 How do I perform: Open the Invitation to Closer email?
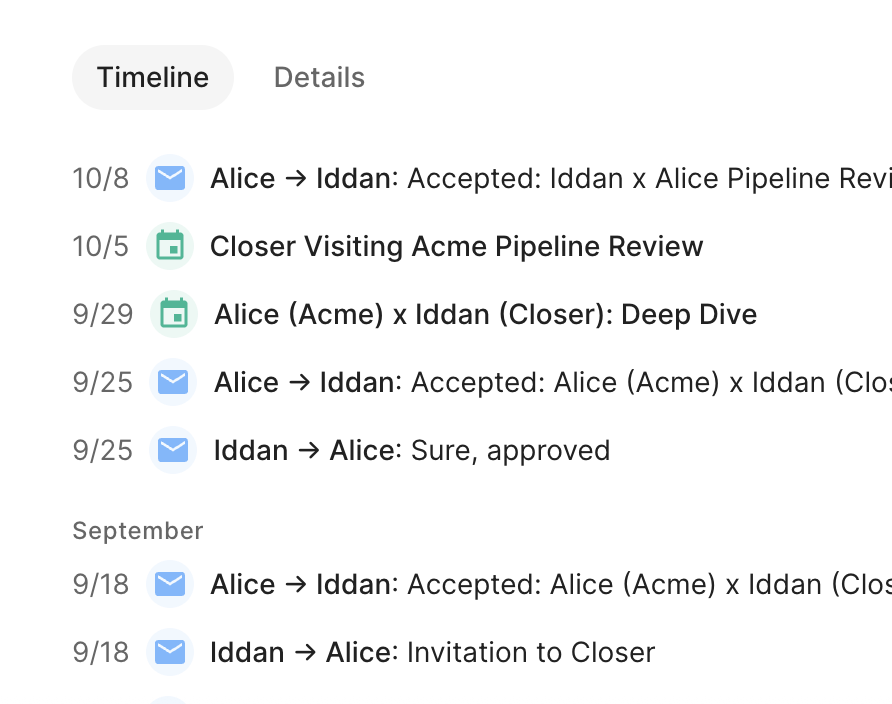pos(433,652)
